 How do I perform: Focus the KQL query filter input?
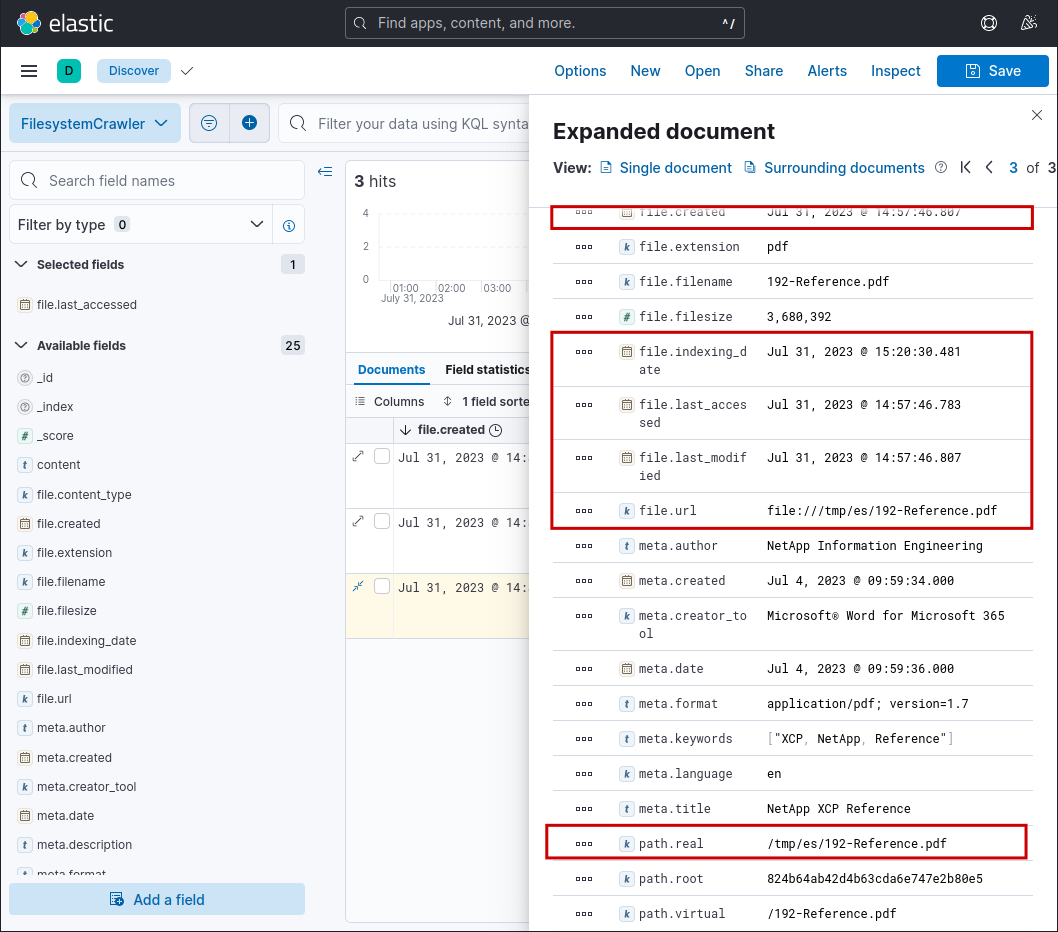(x=405, y=124)
